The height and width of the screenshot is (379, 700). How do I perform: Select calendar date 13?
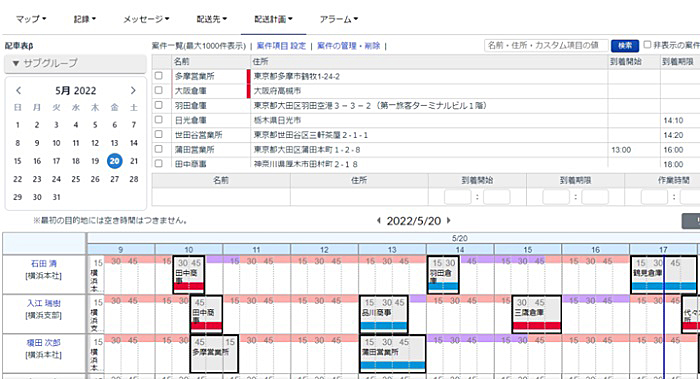(114, 143)
